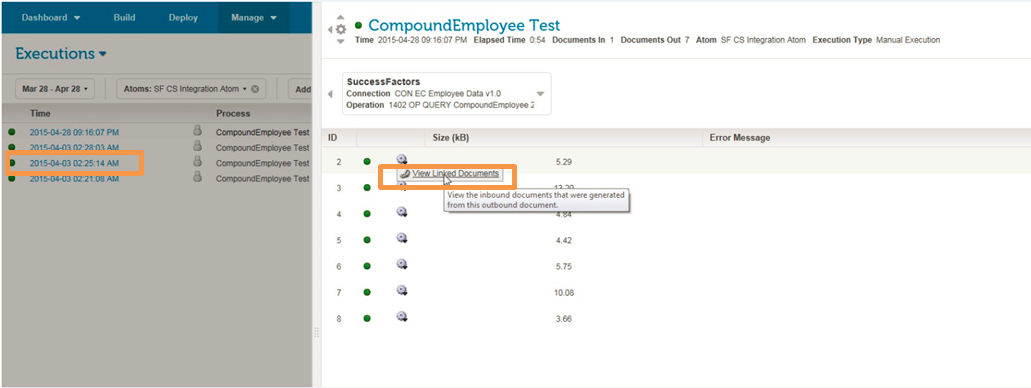Screen dimensions: 1031x388
Task: Open document actions icon for ID 6
Action: [402, 264]
